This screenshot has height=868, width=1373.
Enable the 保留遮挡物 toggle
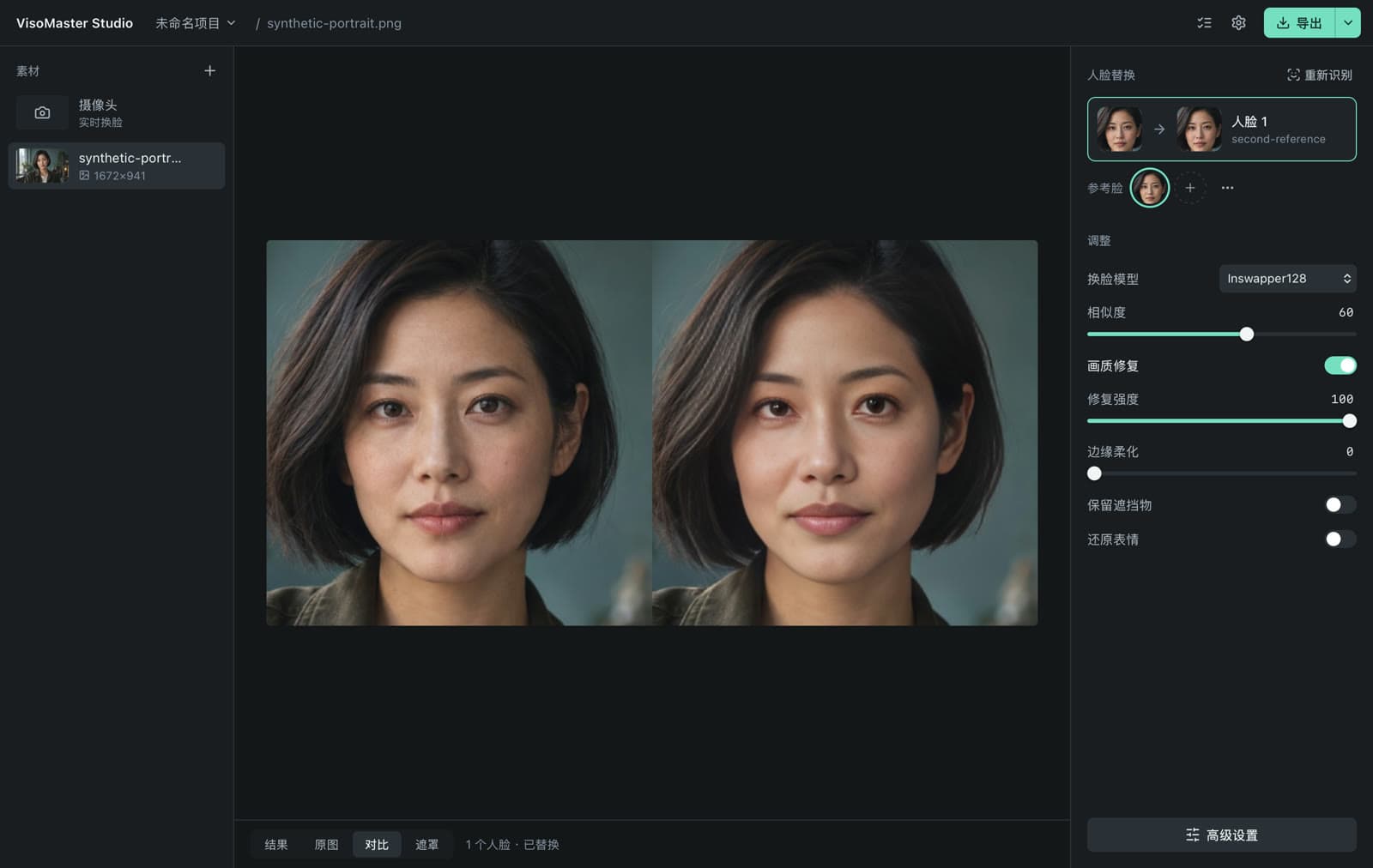point(1340,505)
